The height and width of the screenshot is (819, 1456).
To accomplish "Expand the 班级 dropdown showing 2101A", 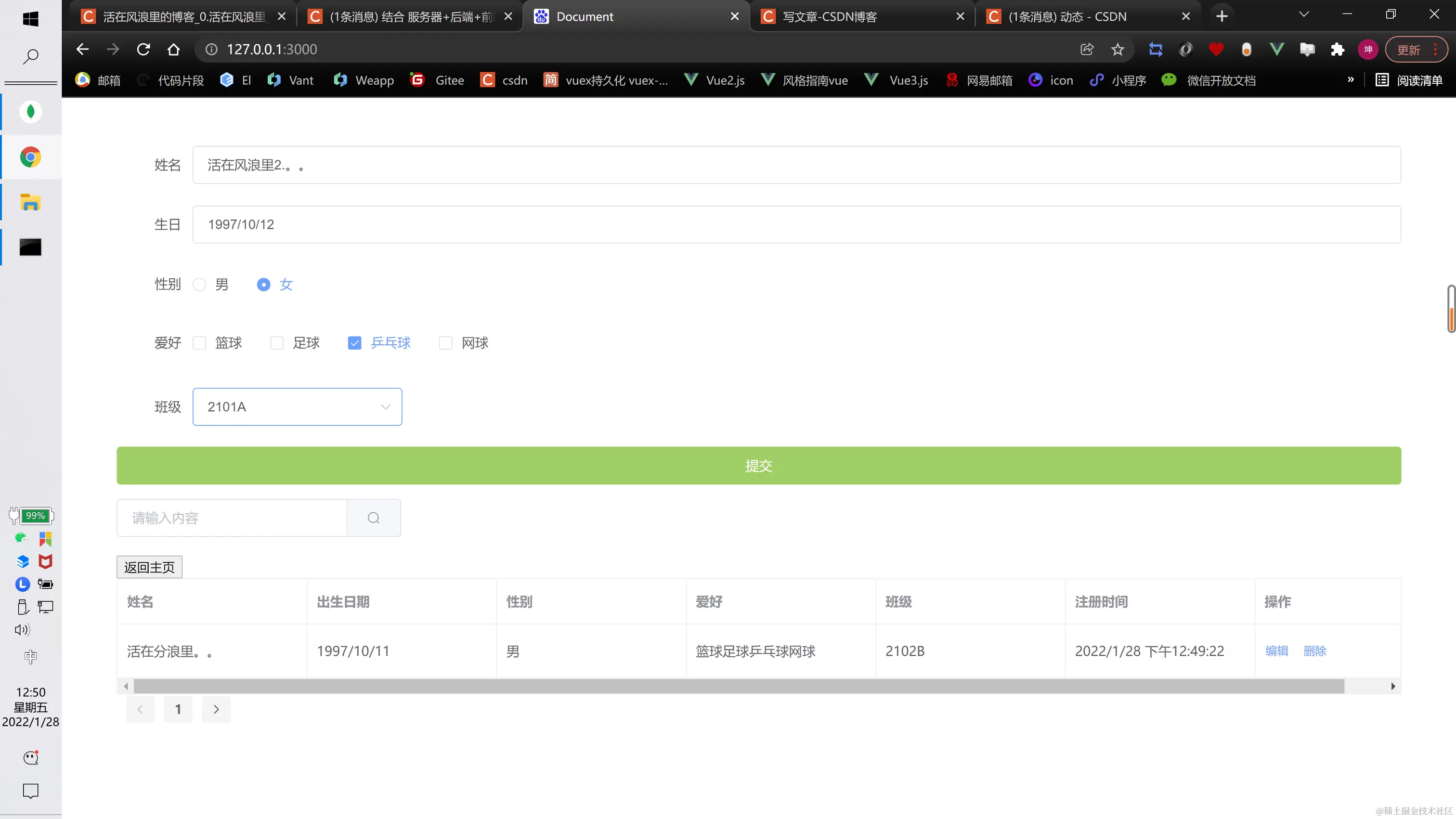I will pos(297,407).
